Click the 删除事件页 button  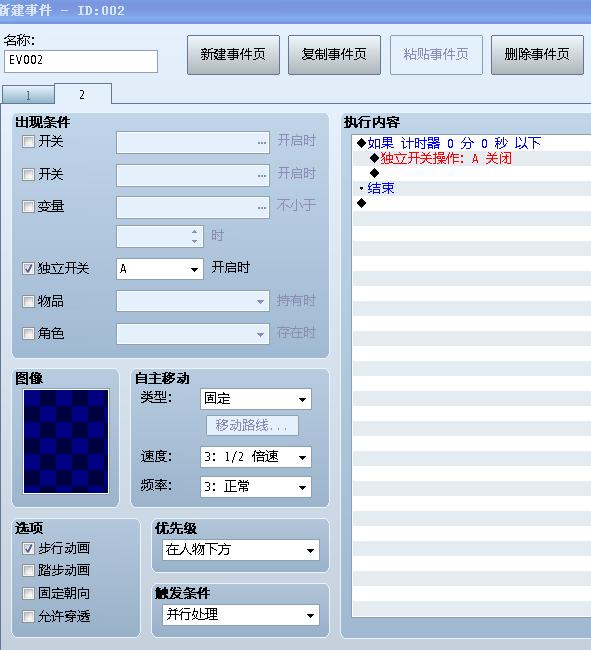point(537,55)
